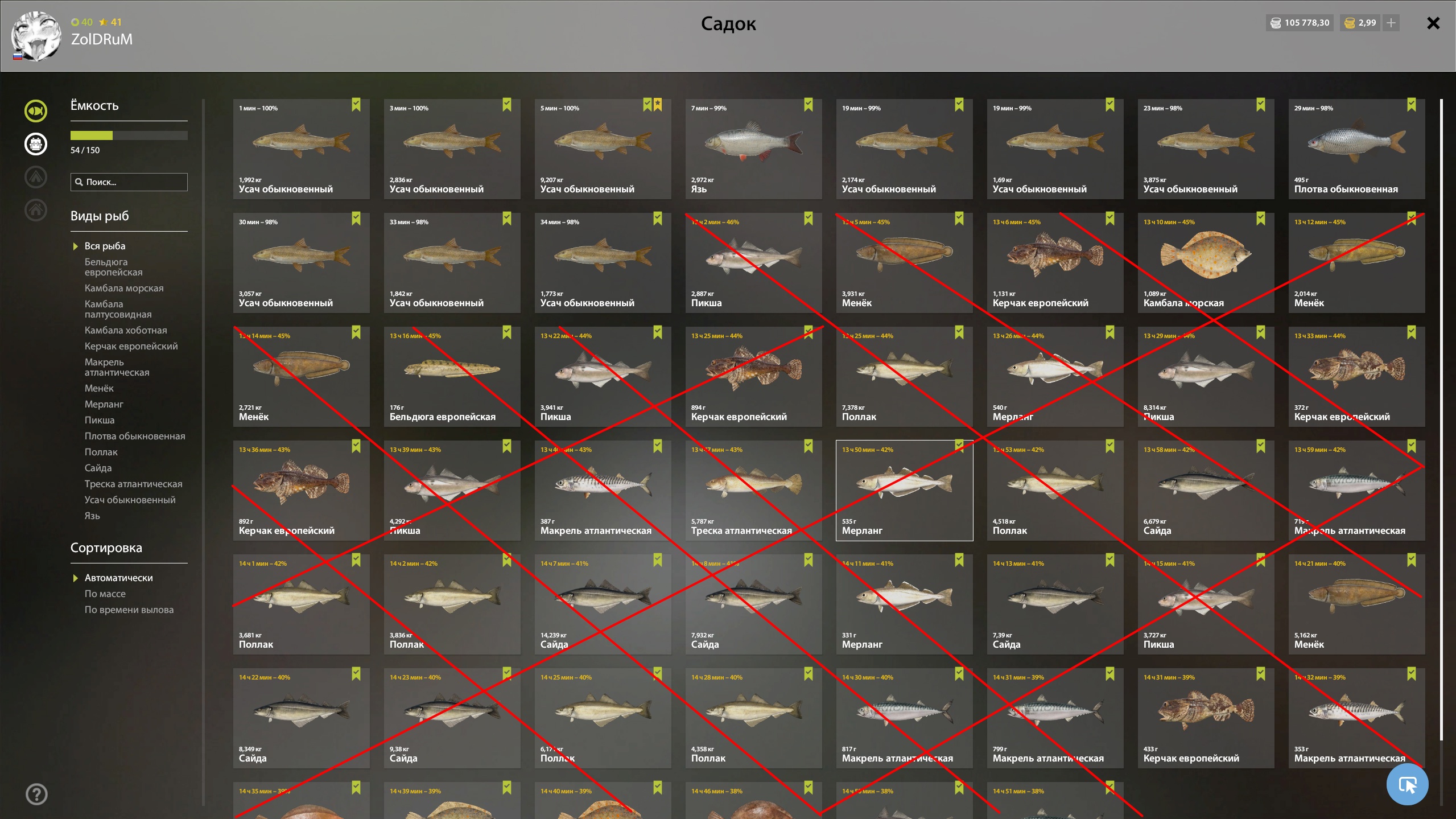
Task: Toggle bookmark on the Плотва обыкновенная card
Action: point(1412,105)
